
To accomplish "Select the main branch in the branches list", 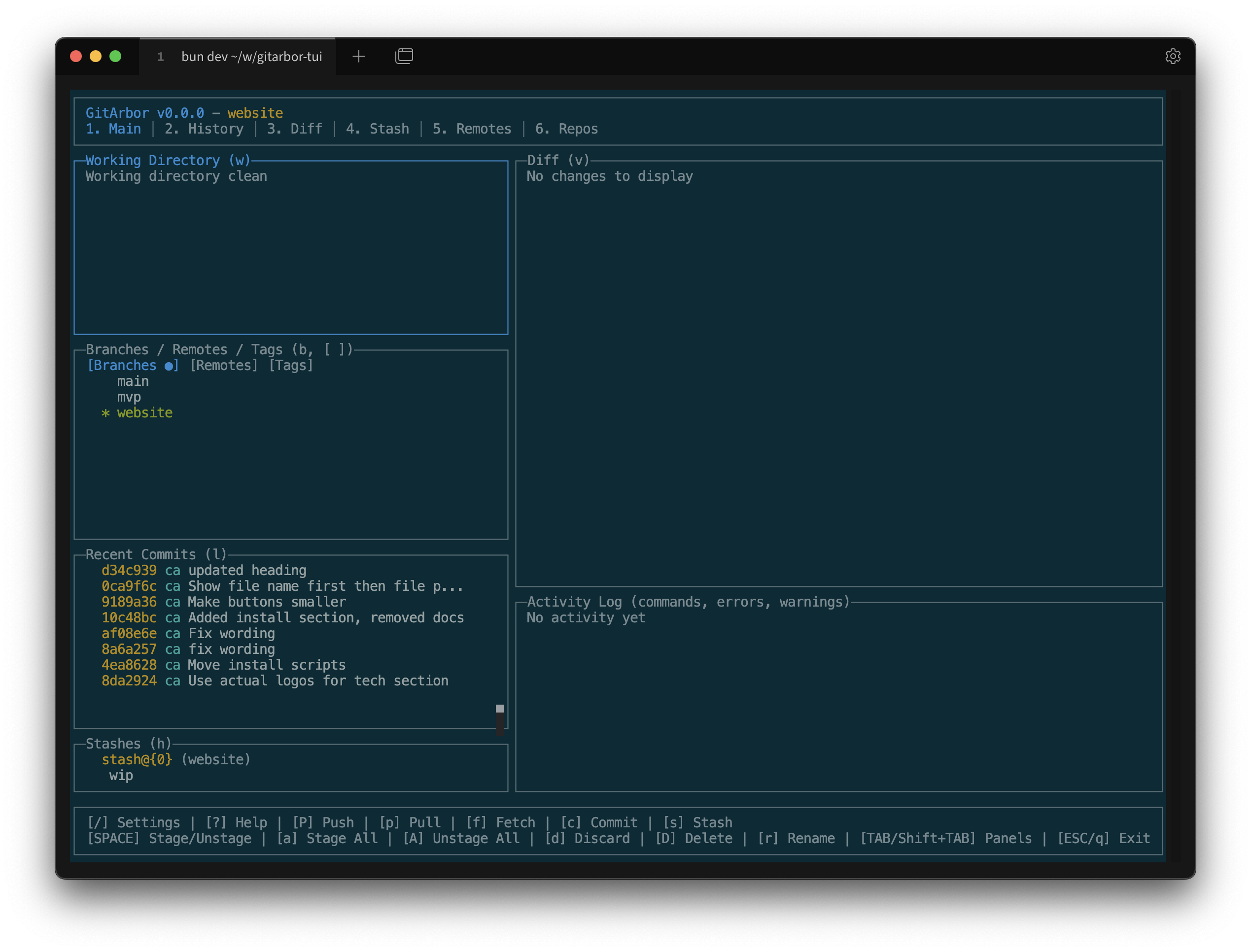I will tap(133, 381).
